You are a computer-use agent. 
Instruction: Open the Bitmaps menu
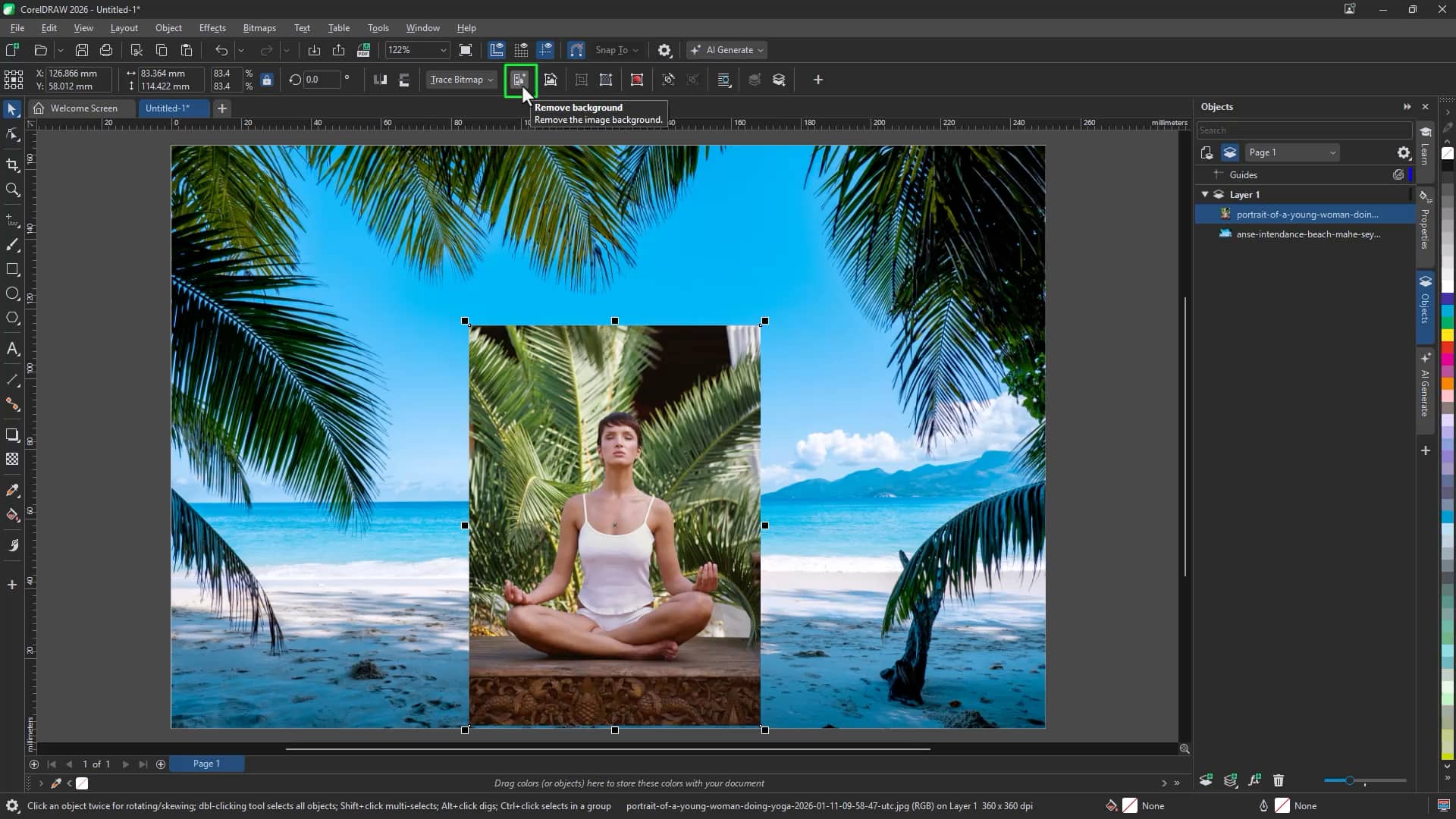coord(259,28)
